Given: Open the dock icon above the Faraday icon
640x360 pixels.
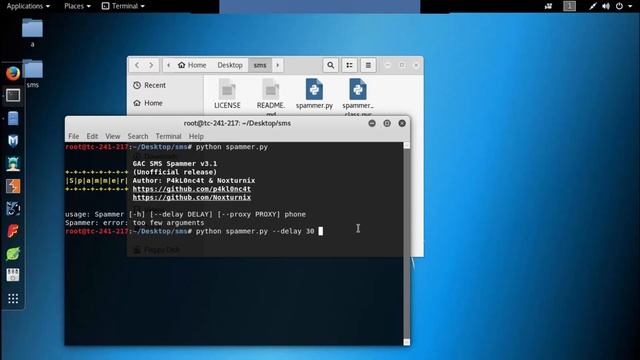Looking at the screenshot, I should [x=13, y=209].
